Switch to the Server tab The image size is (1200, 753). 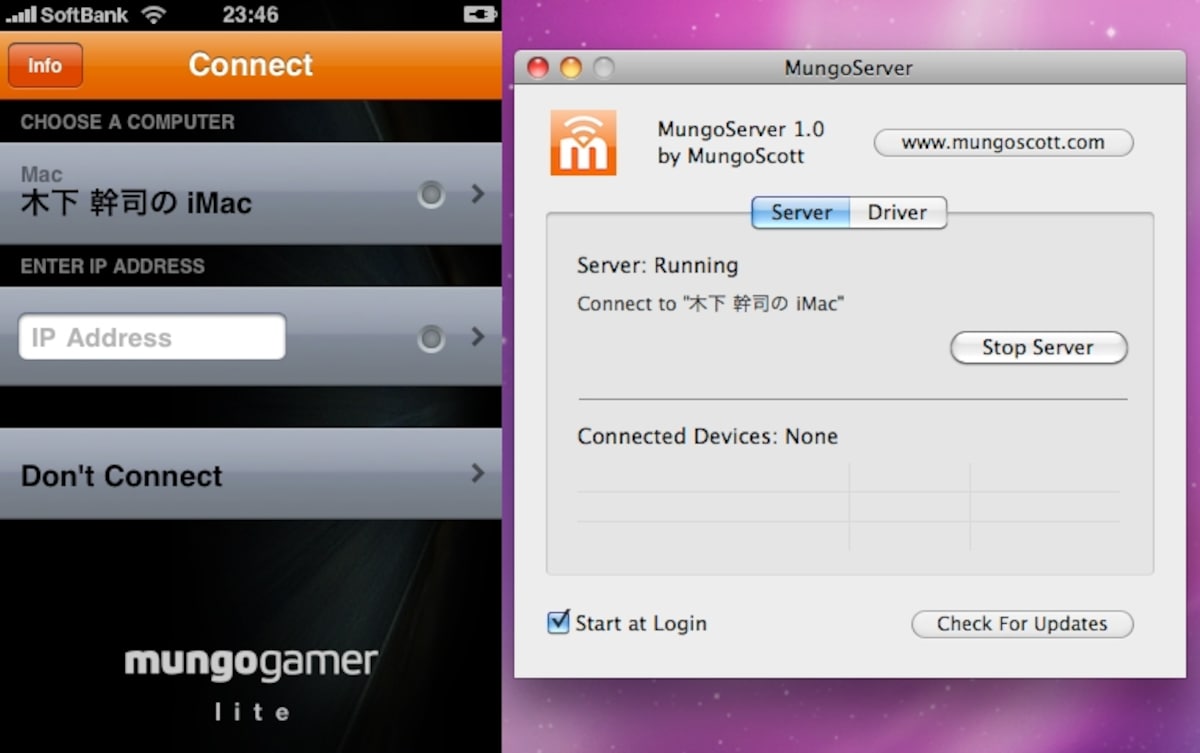coord(801,212)
